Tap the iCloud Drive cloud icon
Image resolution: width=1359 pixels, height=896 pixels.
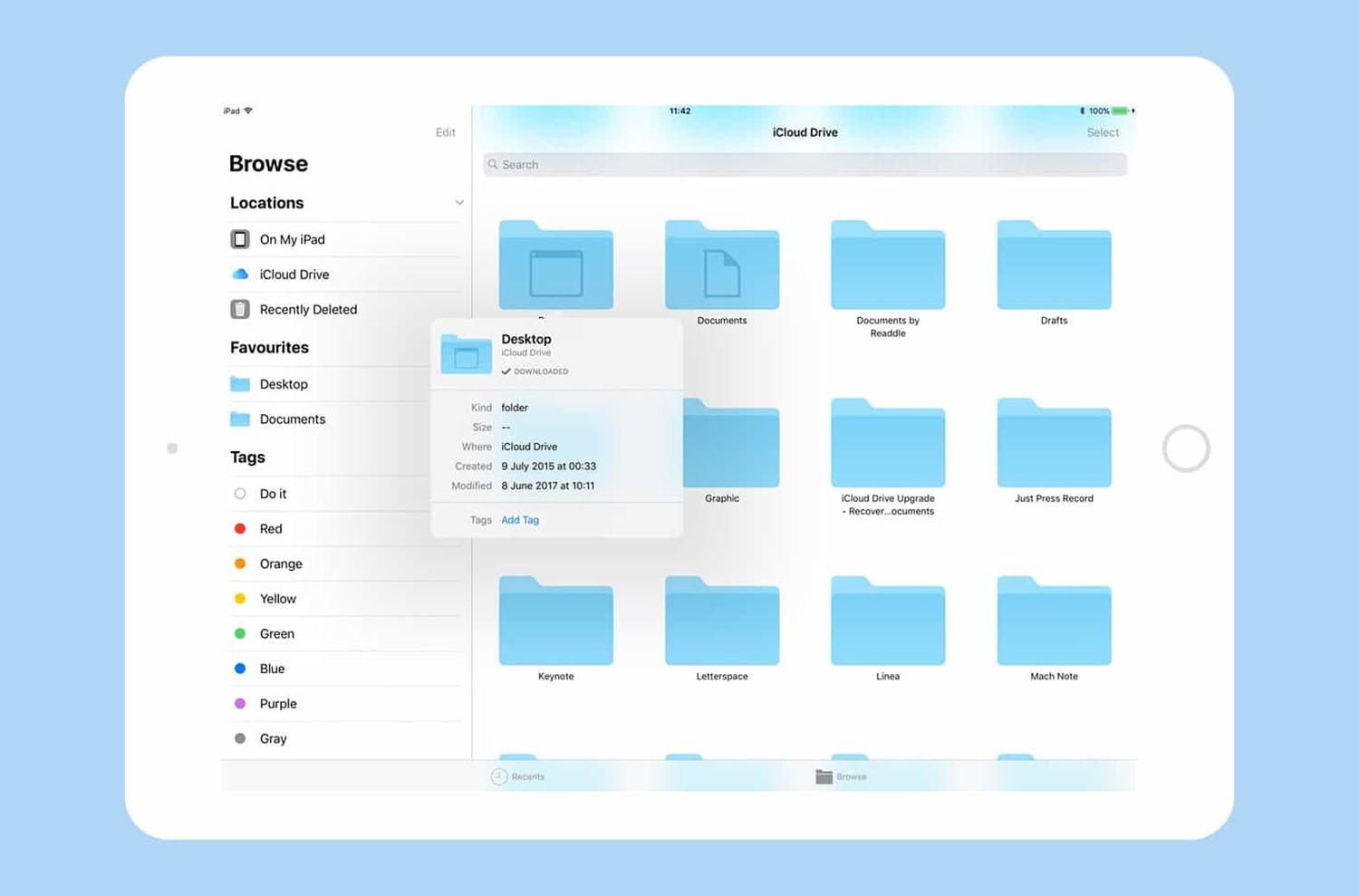click(240, 275)
